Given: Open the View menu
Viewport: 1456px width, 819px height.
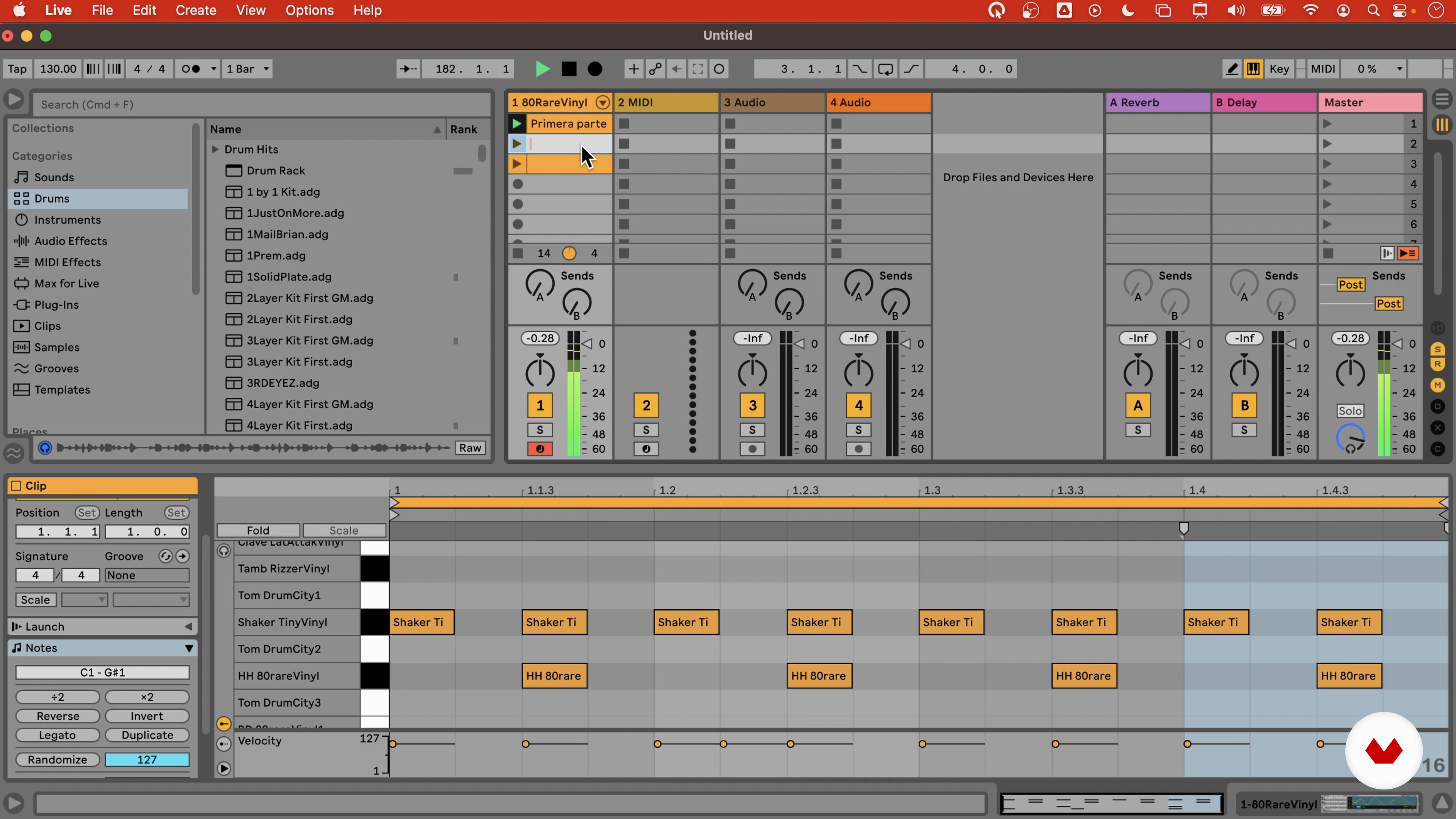Looking at the screenshot, I should [250, 10].
